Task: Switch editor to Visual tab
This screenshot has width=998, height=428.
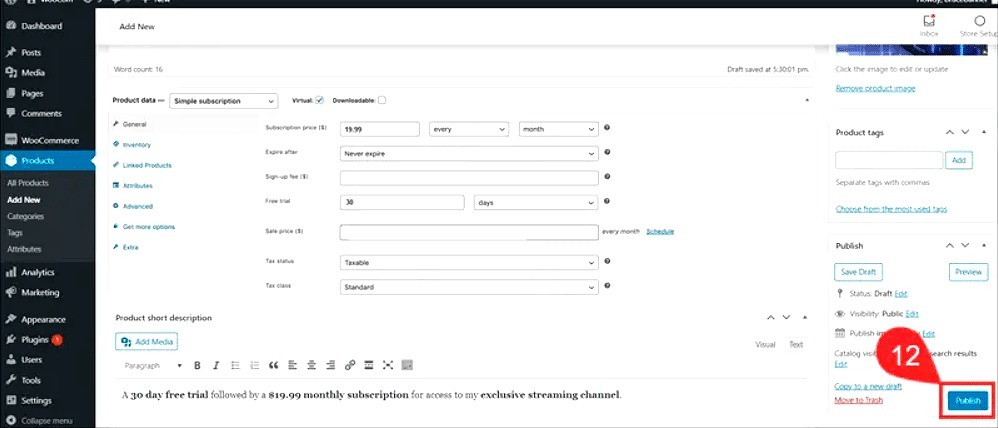Action: tap(765, 344)
